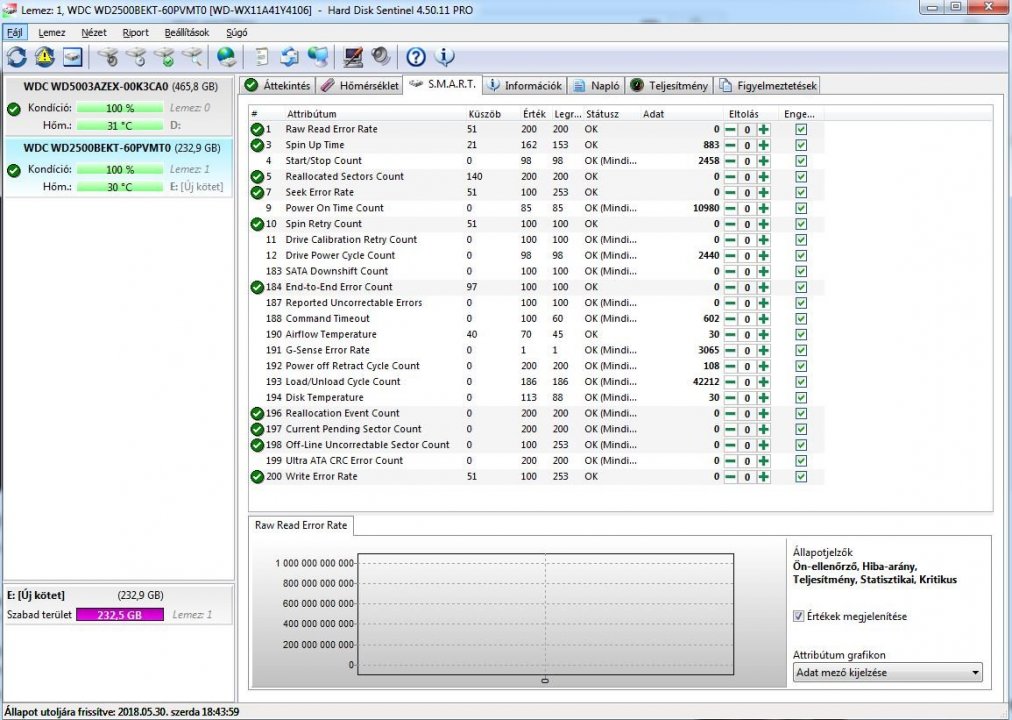Open the Súgó menu
Viewport: 1012px width, 720px height.
click(x=237, y=32)
